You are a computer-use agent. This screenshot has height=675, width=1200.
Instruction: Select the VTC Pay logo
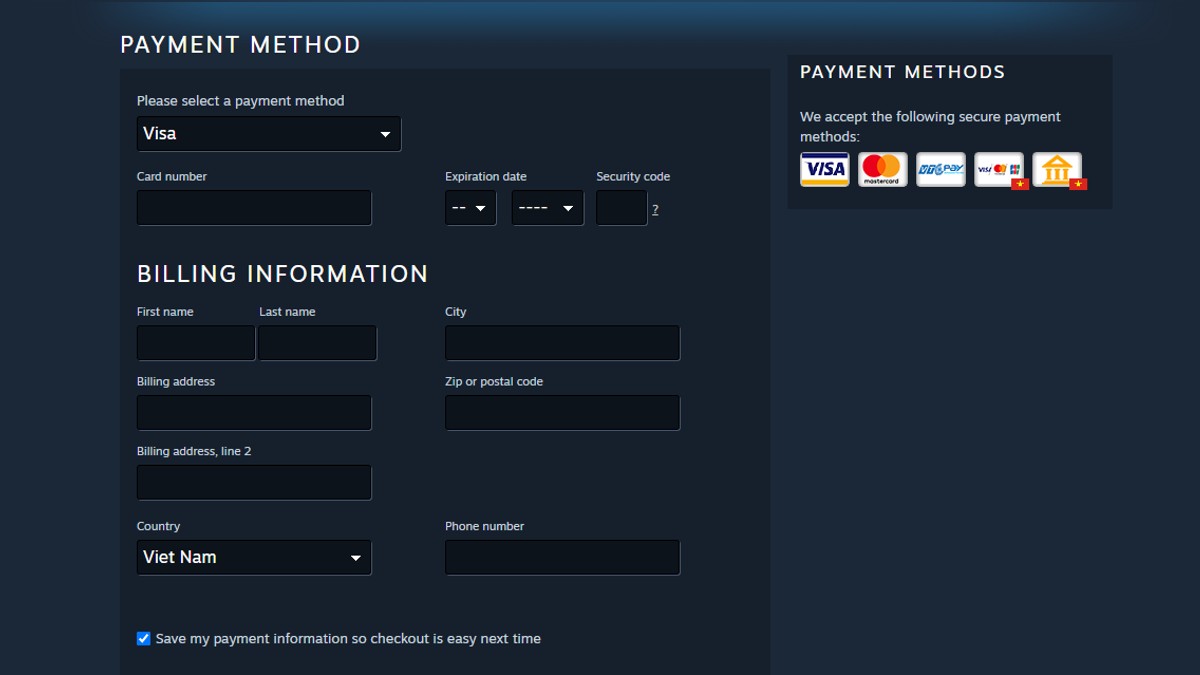point(940,169)
